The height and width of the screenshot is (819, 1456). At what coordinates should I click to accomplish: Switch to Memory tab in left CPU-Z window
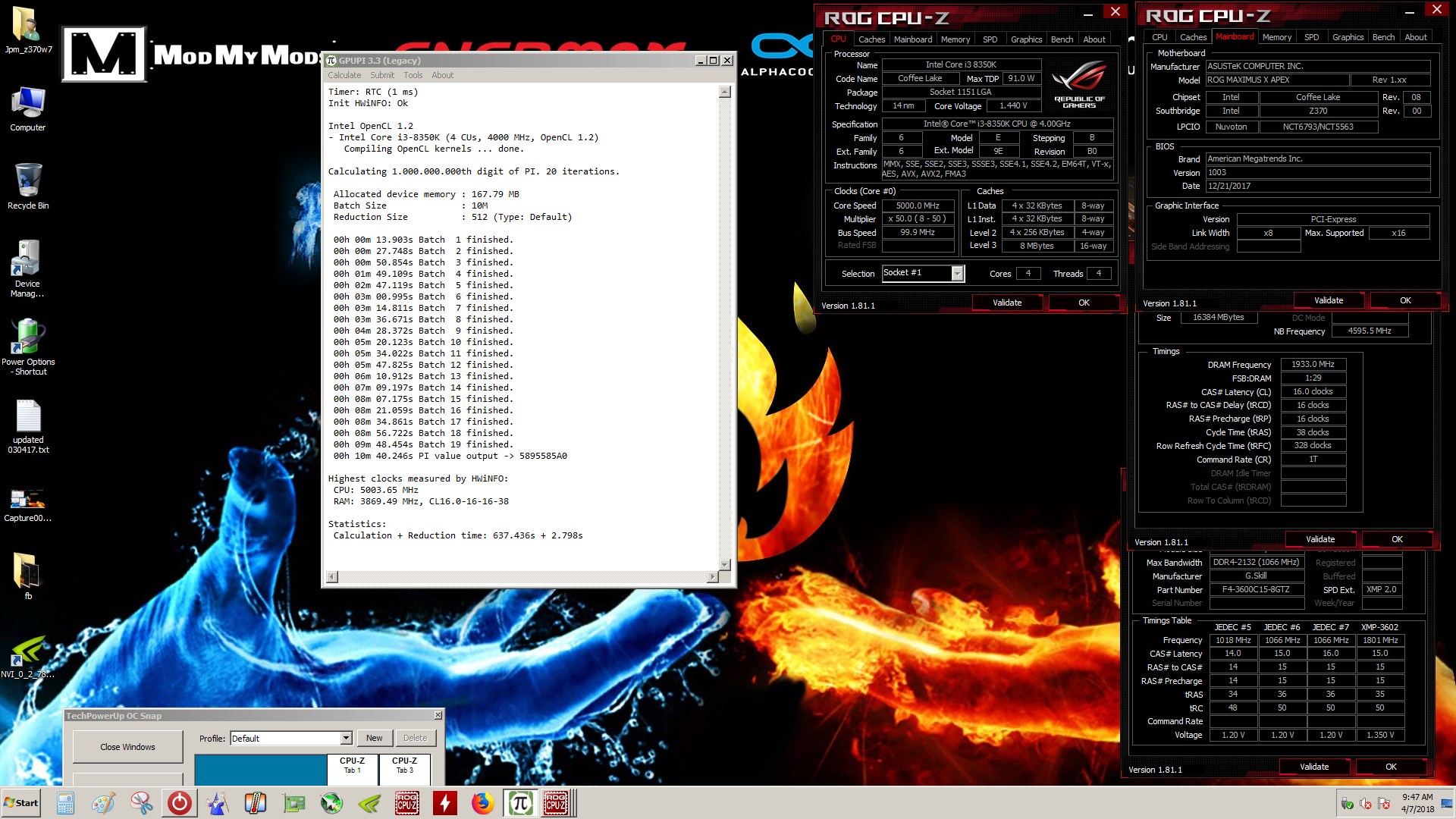tap(955, 39)
